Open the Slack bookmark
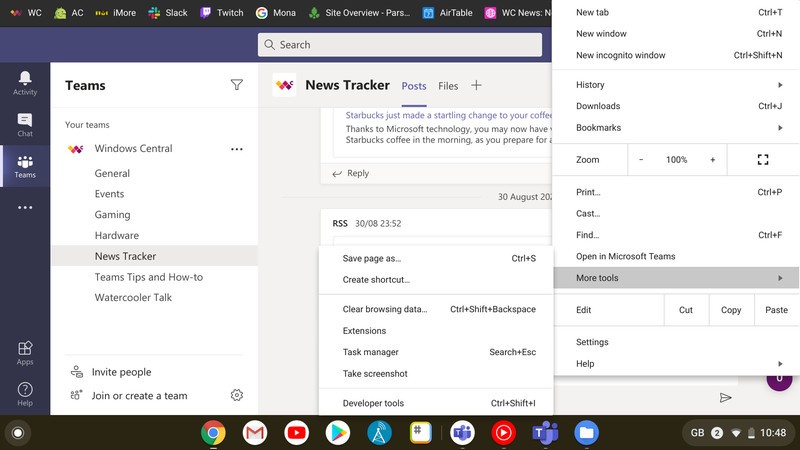The image size is (800, 450). [168, 13]
